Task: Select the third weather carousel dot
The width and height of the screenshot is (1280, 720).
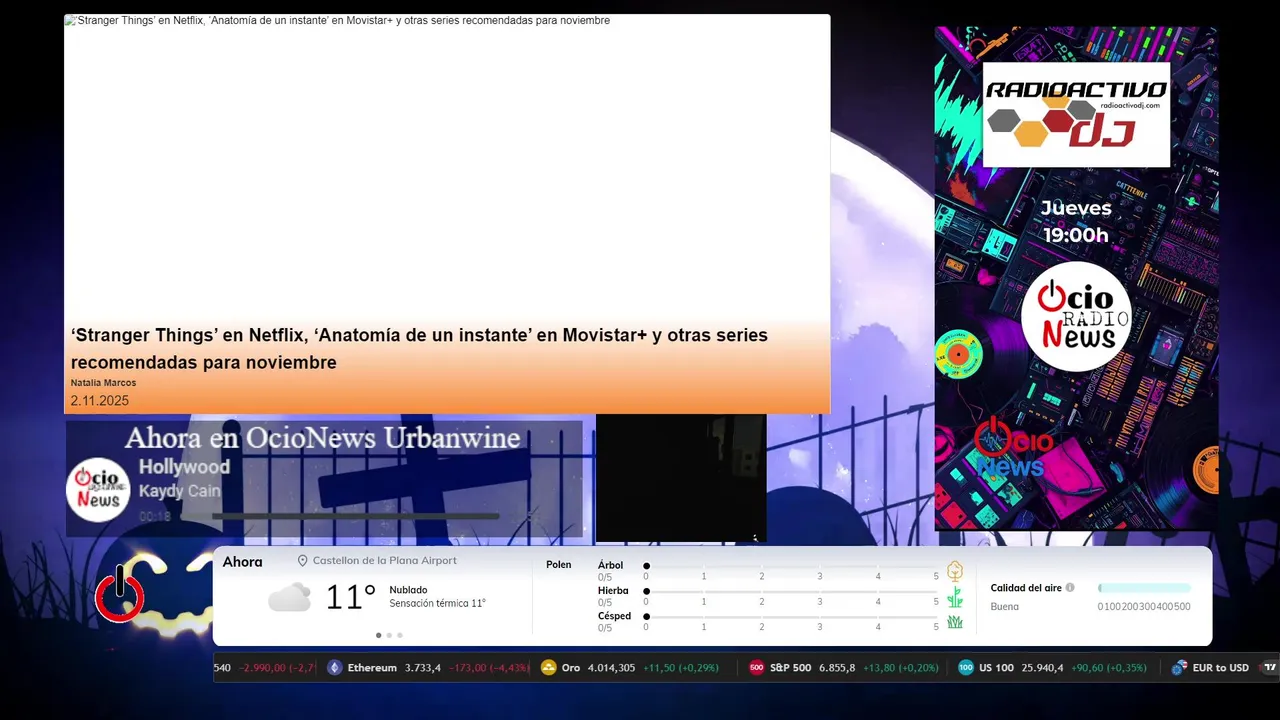Action: [x=400, y=635]
